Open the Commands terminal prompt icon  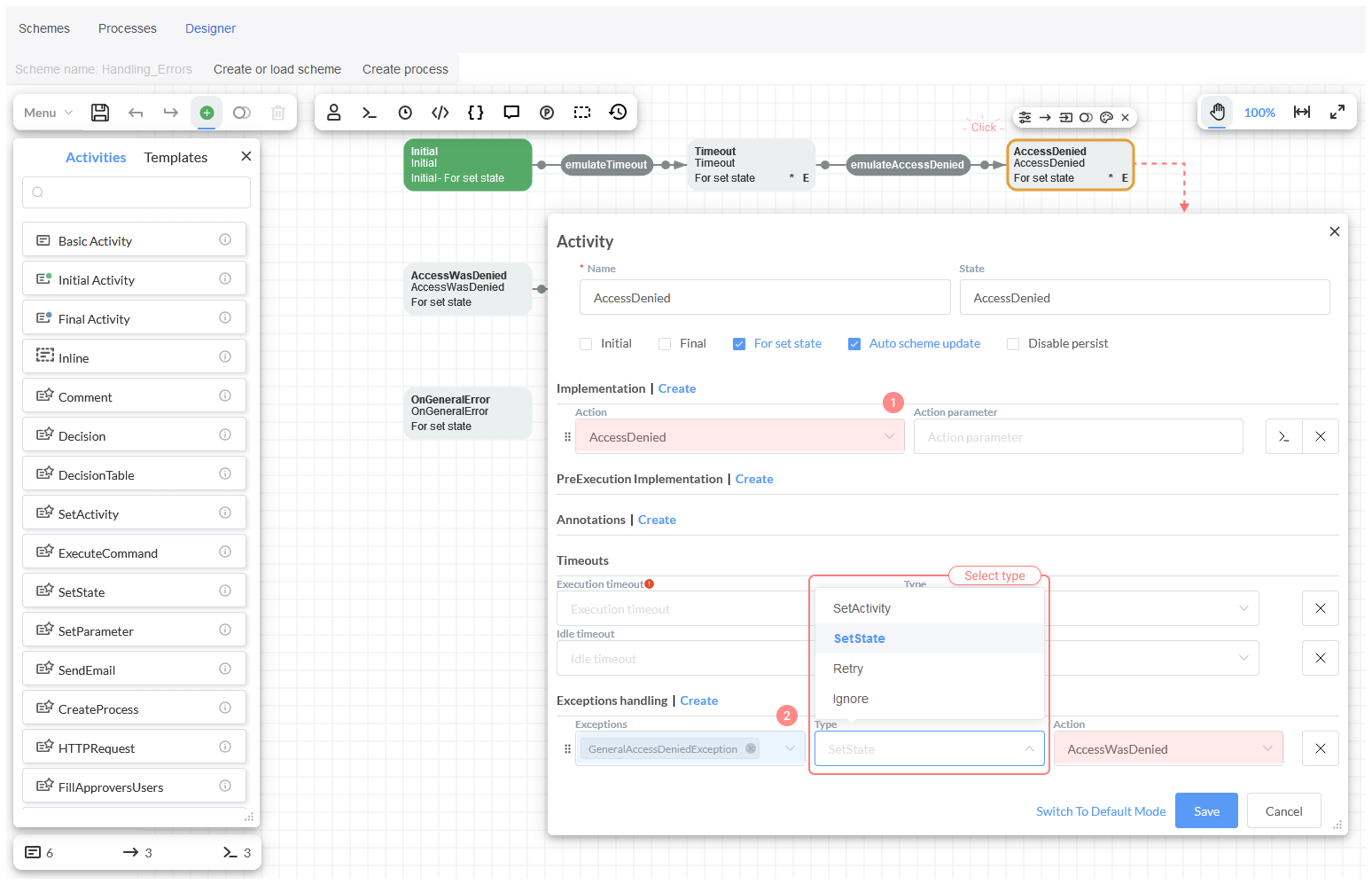coord(370,113)
